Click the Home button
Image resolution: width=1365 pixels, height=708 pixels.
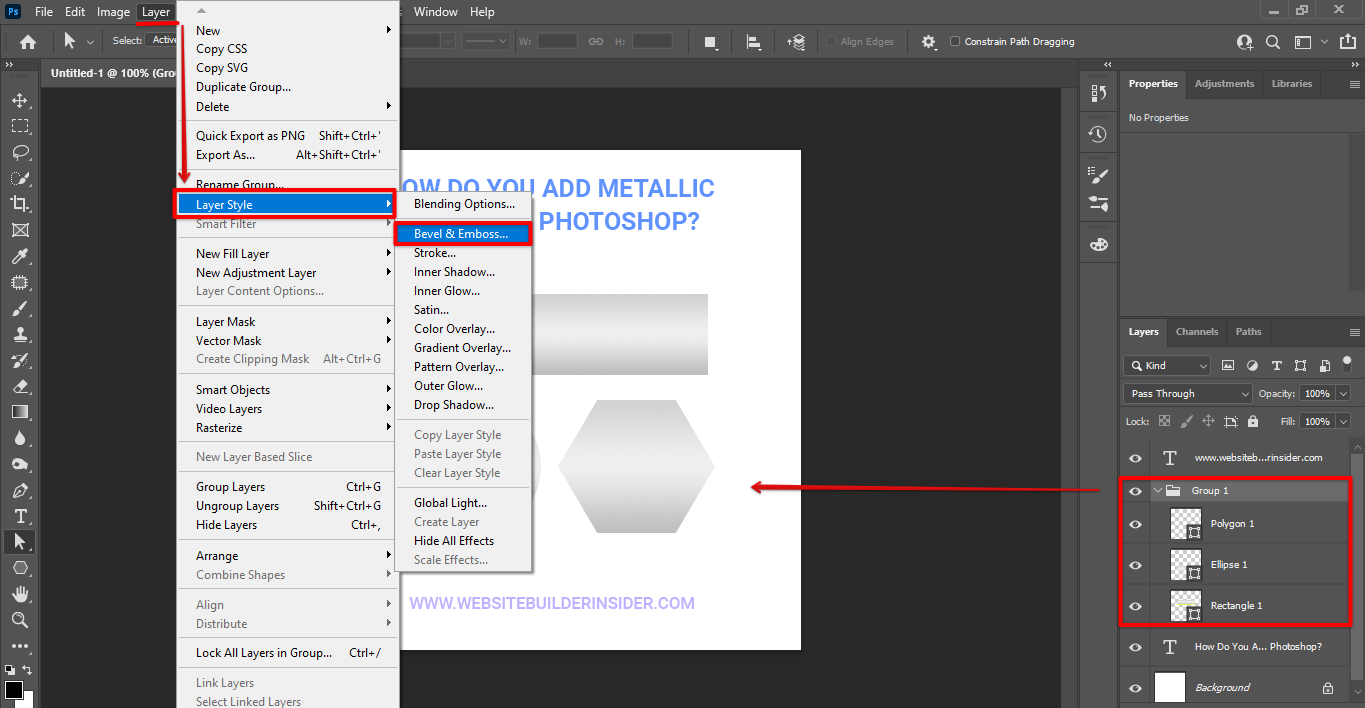click(x=26, y=42)
